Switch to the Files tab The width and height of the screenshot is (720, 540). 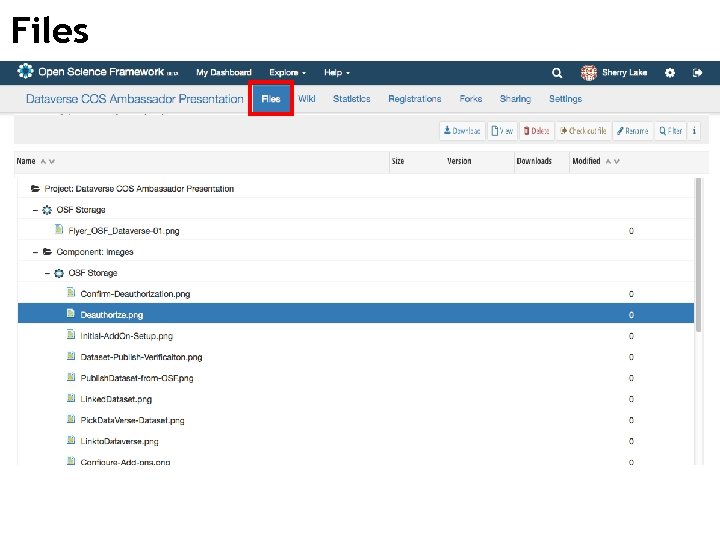click(271, 99)
